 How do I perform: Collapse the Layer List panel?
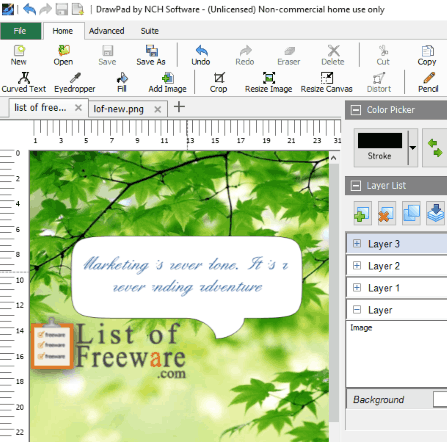point(356,186)
